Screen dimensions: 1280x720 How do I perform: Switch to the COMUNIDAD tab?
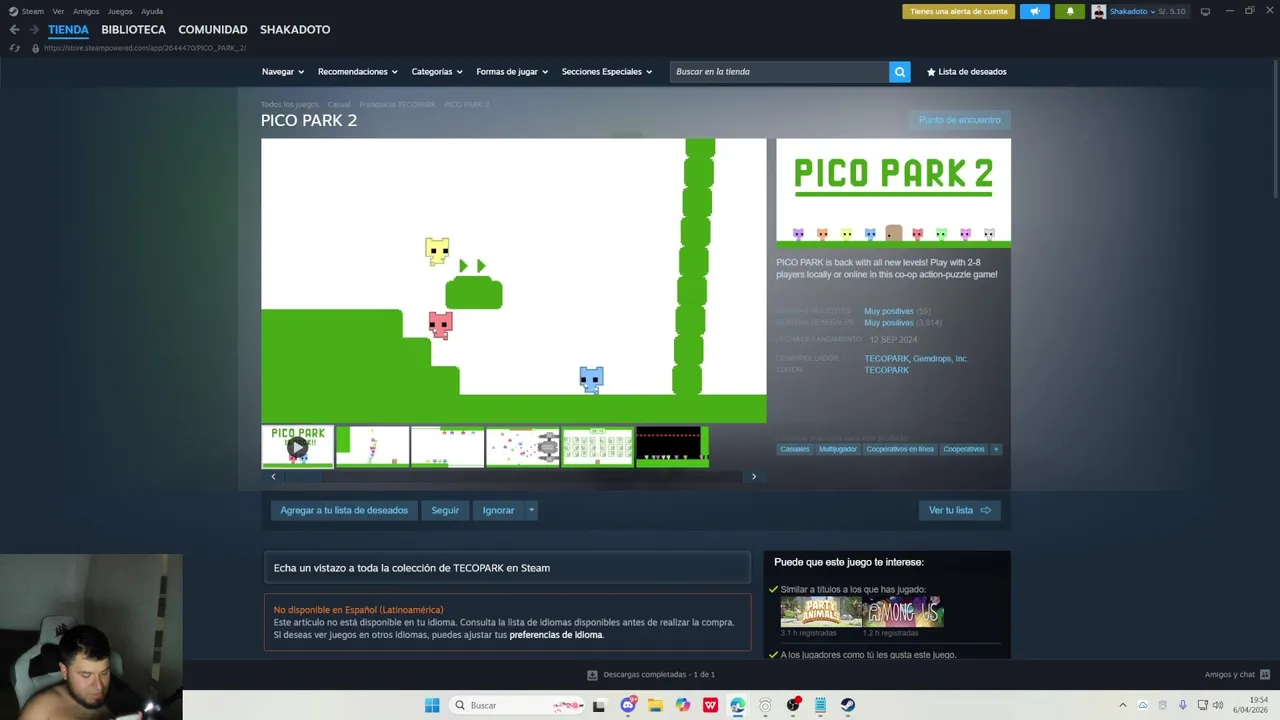213,30
